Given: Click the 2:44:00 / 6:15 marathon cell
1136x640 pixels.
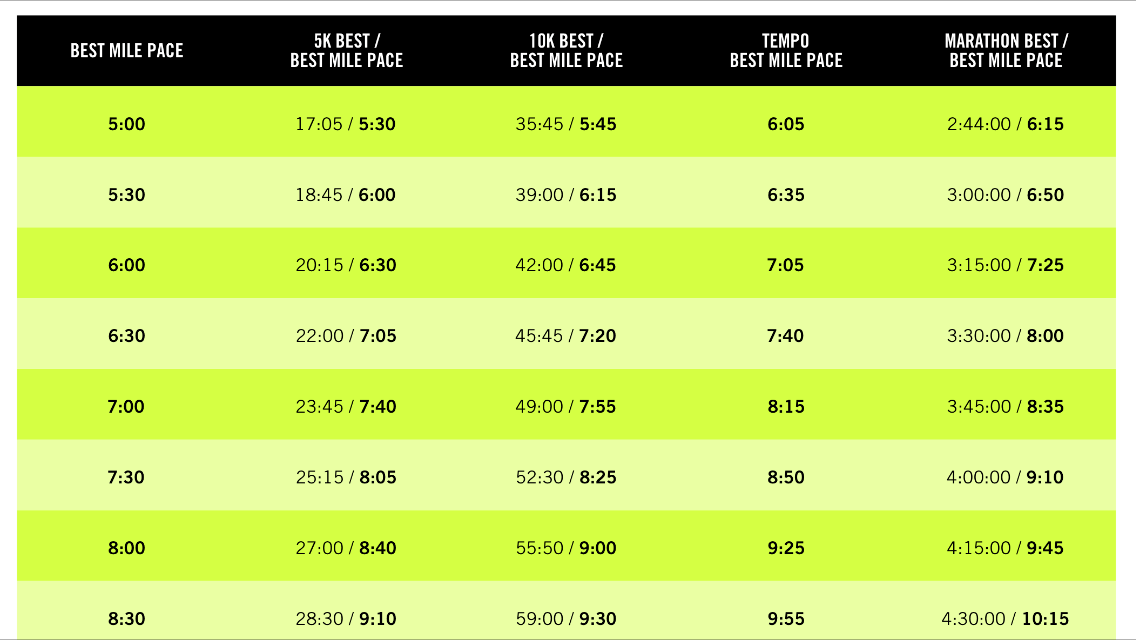Looking at the screenshot, I should coord(1006,125).
